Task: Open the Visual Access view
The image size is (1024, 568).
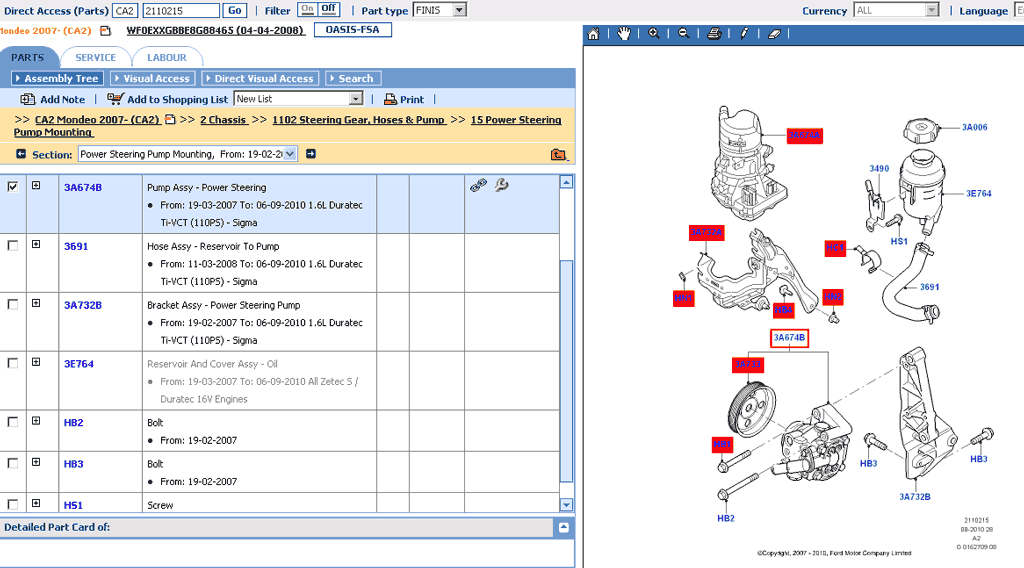Action: click(152, 78)
